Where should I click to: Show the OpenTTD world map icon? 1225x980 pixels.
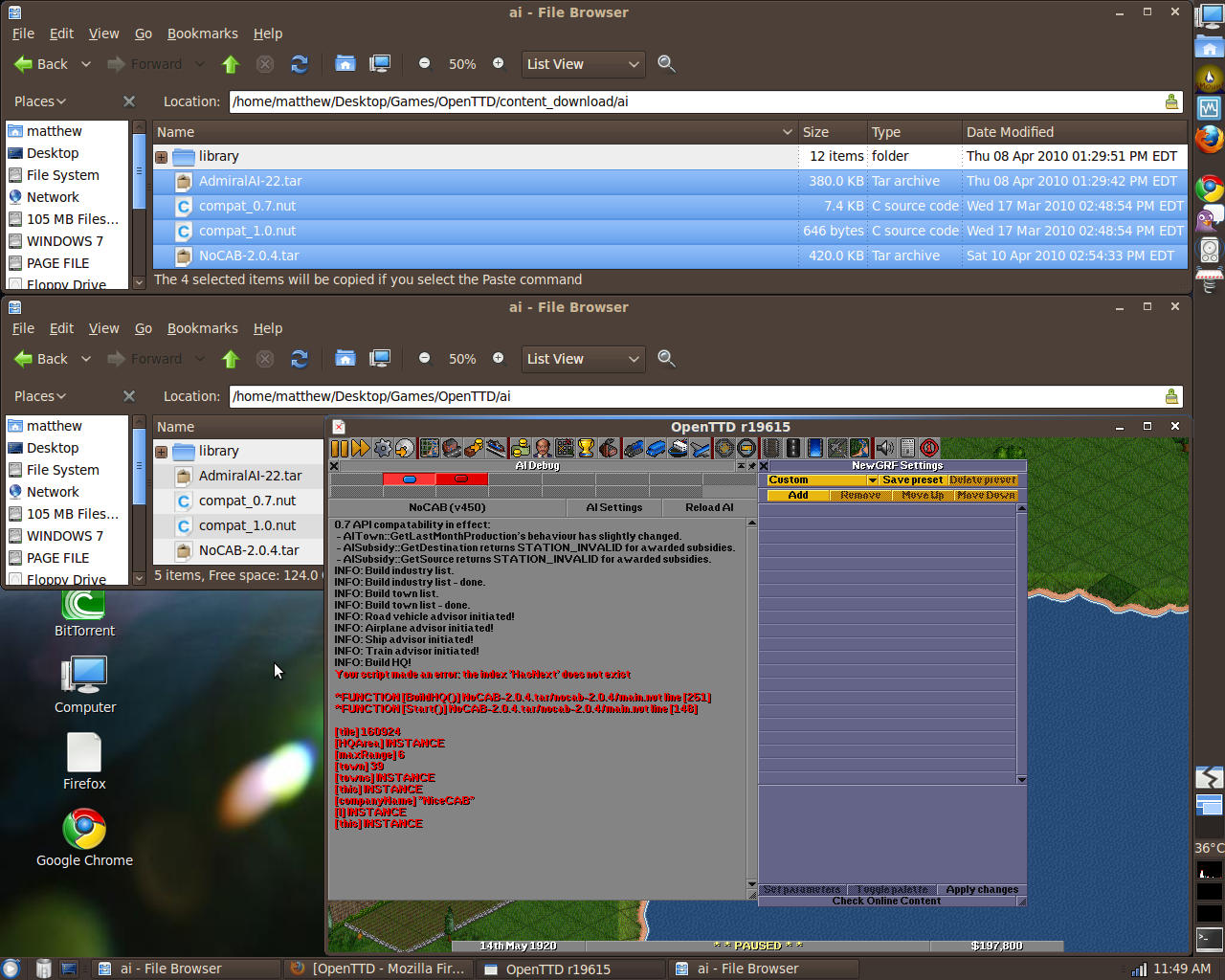click(429, 448)
